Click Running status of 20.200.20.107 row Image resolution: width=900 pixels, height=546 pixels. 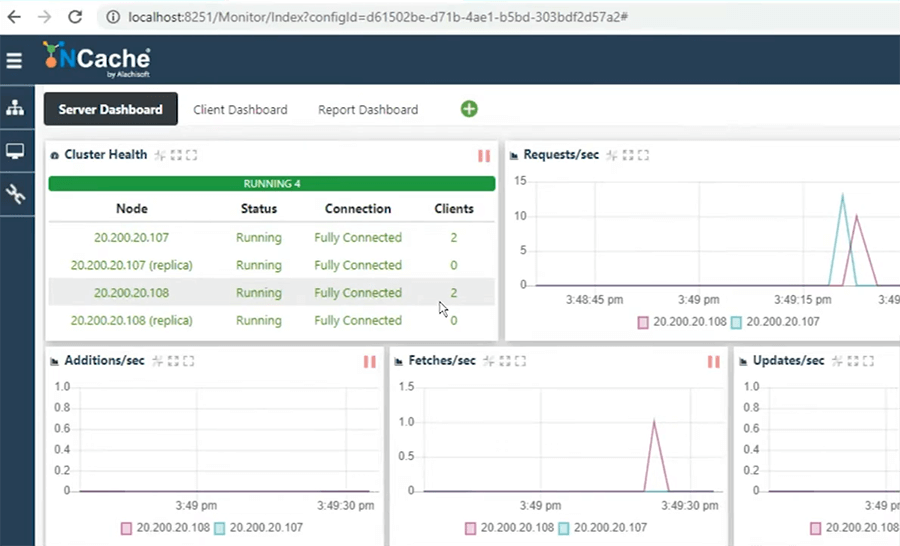coord(259,238)
